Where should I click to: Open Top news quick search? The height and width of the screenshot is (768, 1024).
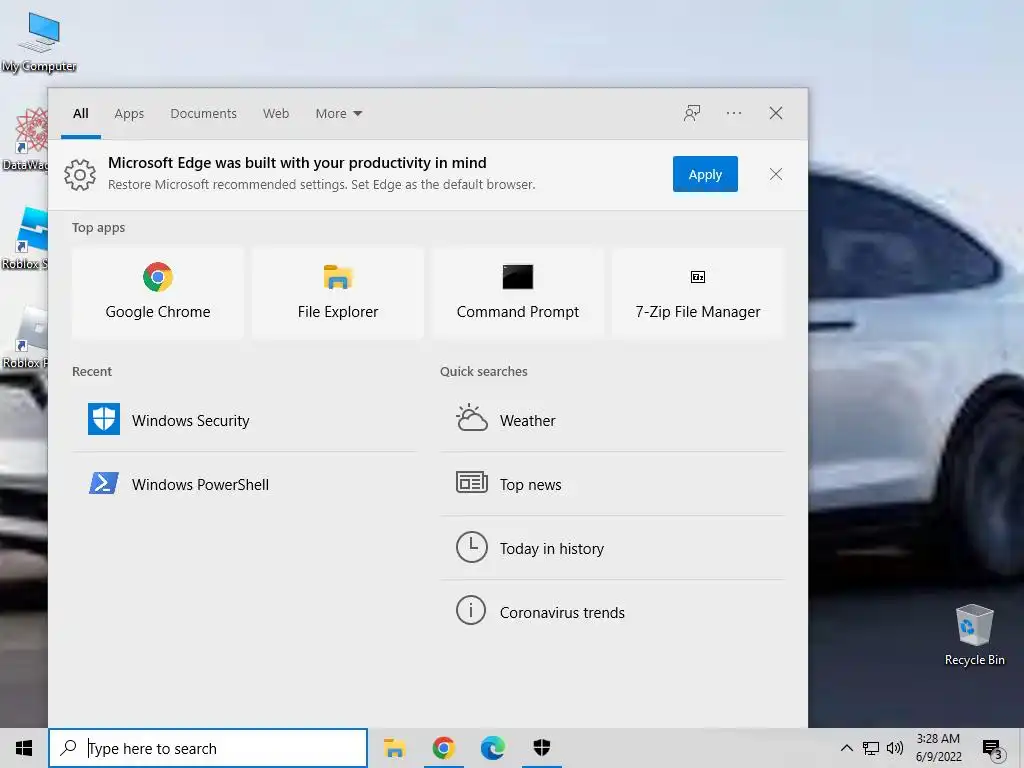[612, 484]
